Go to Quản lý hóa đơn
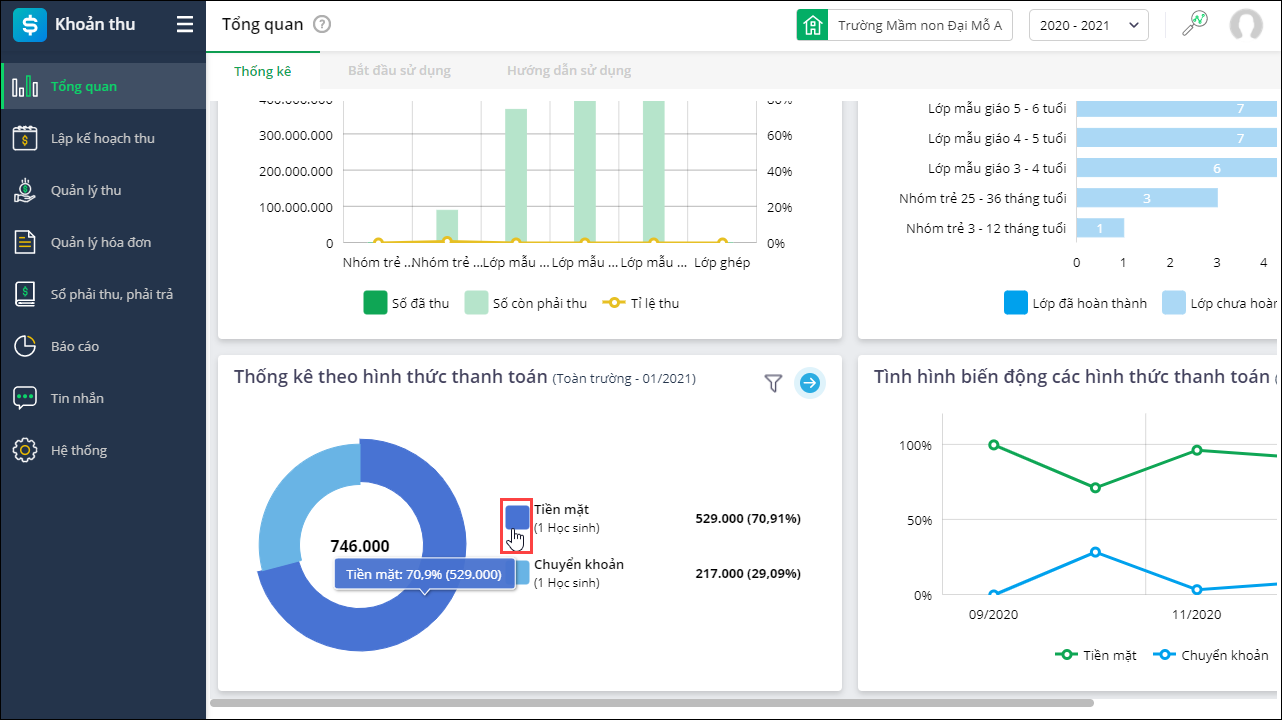Screen dimensions: 1282x720 click(x=103, y=242)
